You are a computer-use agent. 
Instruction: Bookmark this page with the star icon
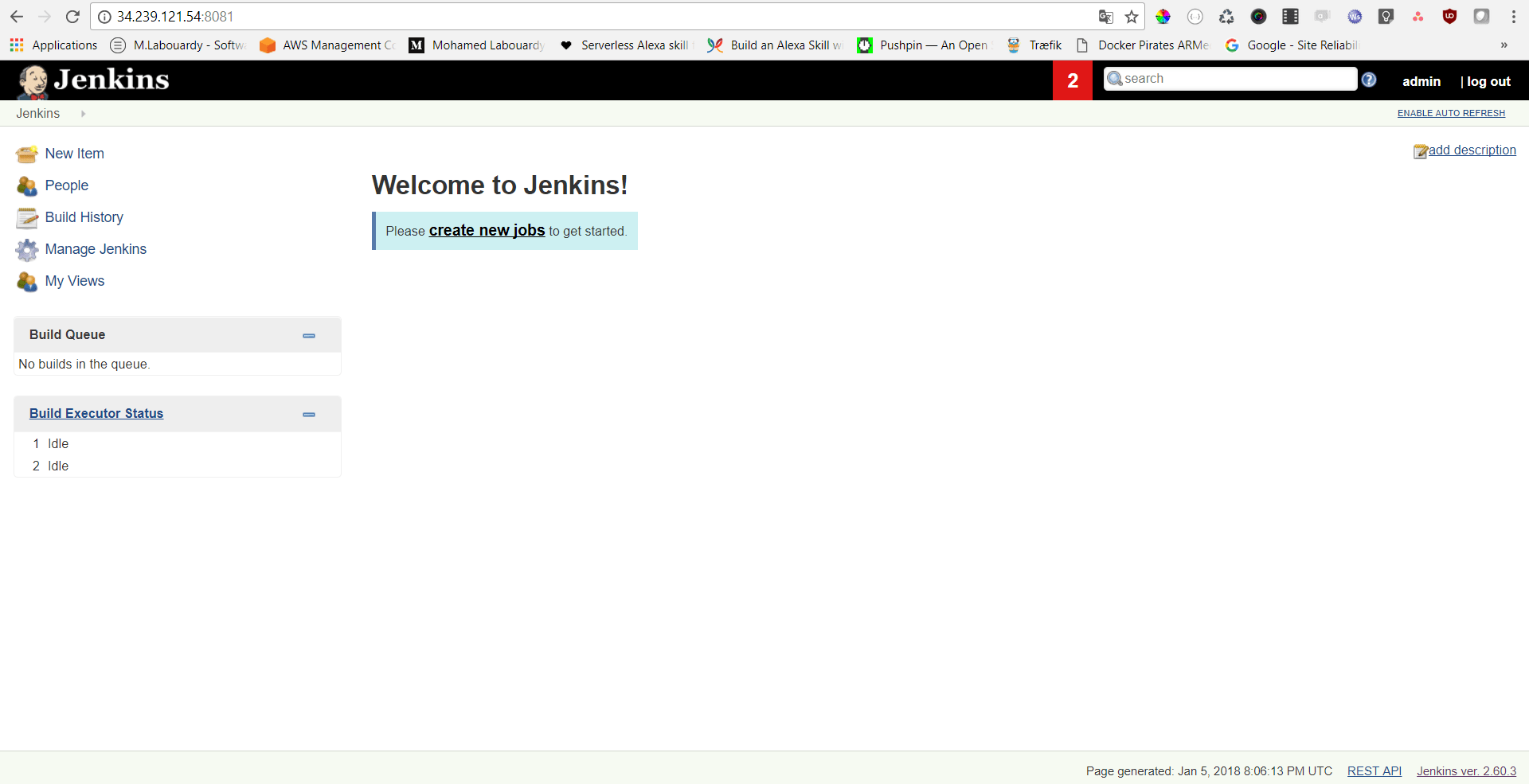tap(1131, 17)
